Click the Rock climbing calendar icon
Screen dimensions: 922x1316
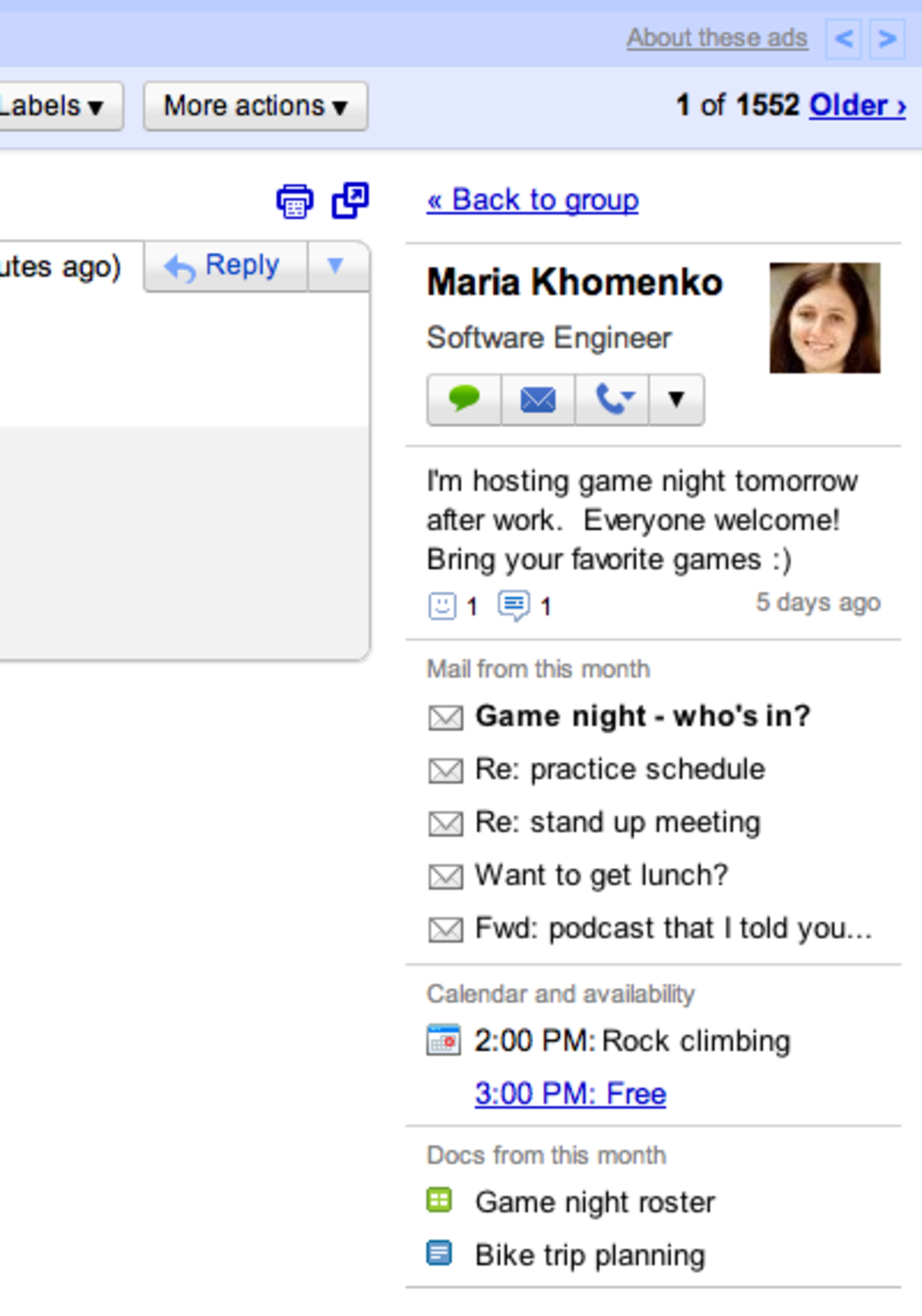coord(443,1040)
